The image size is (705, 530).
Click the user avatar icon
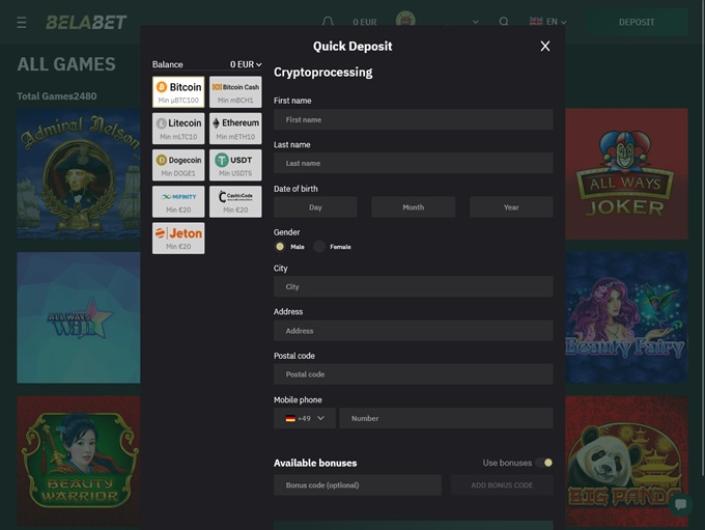405,20
